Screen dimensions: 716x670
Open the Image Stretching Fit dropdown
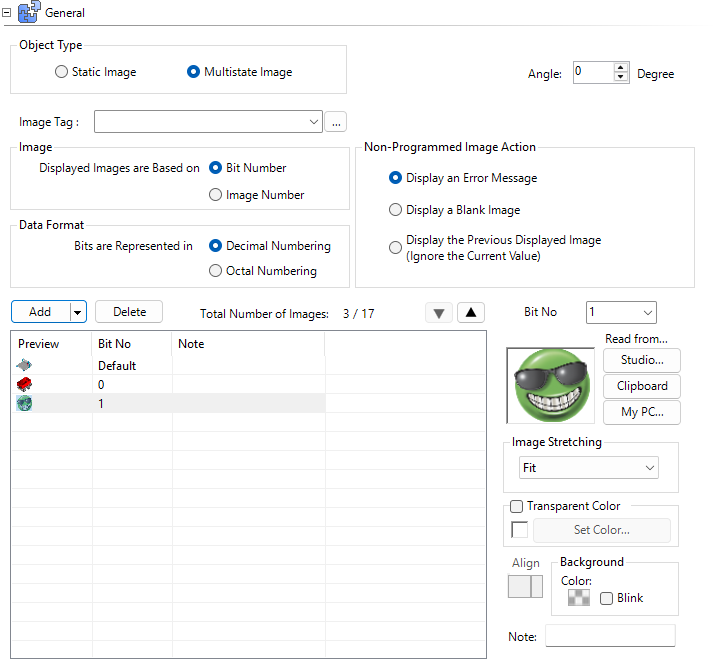[x=589, y=468]
